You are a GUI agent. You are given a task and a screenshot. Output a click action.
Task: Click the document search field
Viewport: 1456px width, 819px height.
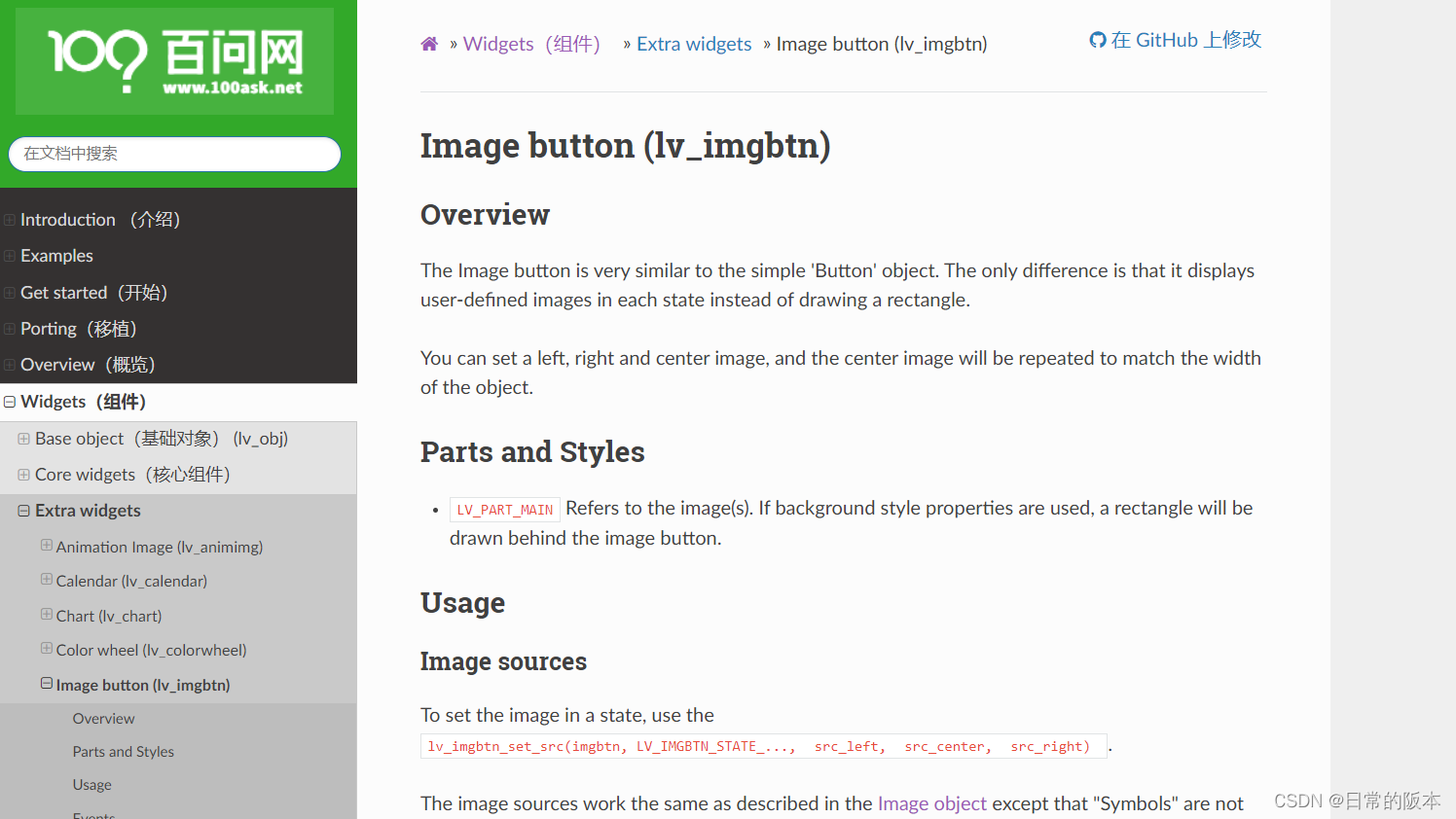pos(175,154)
